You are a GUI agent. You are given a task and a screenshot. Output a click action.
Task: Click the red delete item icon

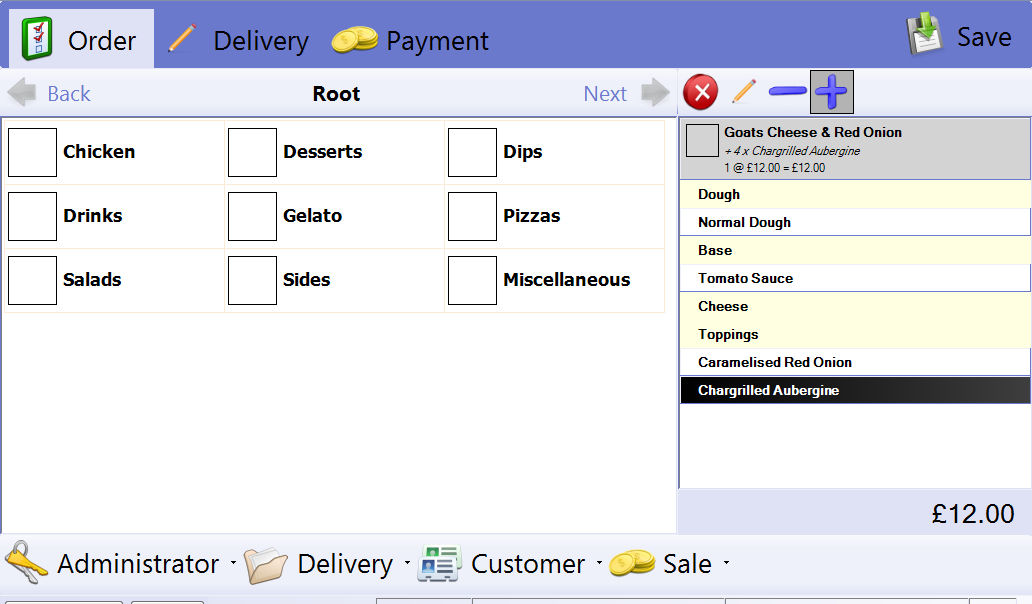click(700, 93)
